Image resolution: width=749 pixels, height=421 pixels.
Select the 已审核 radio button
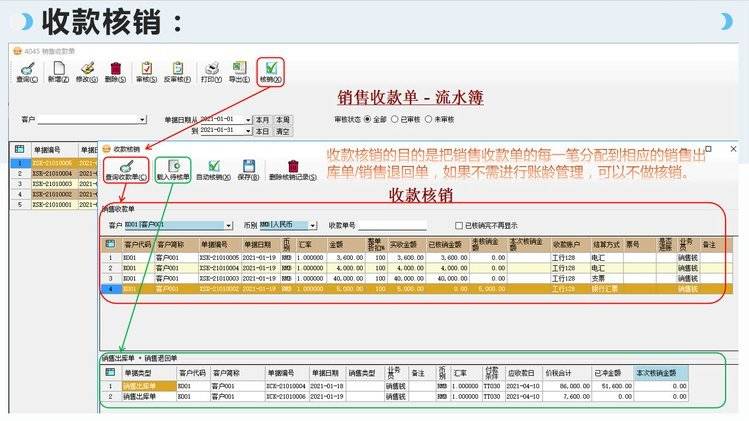395,119
